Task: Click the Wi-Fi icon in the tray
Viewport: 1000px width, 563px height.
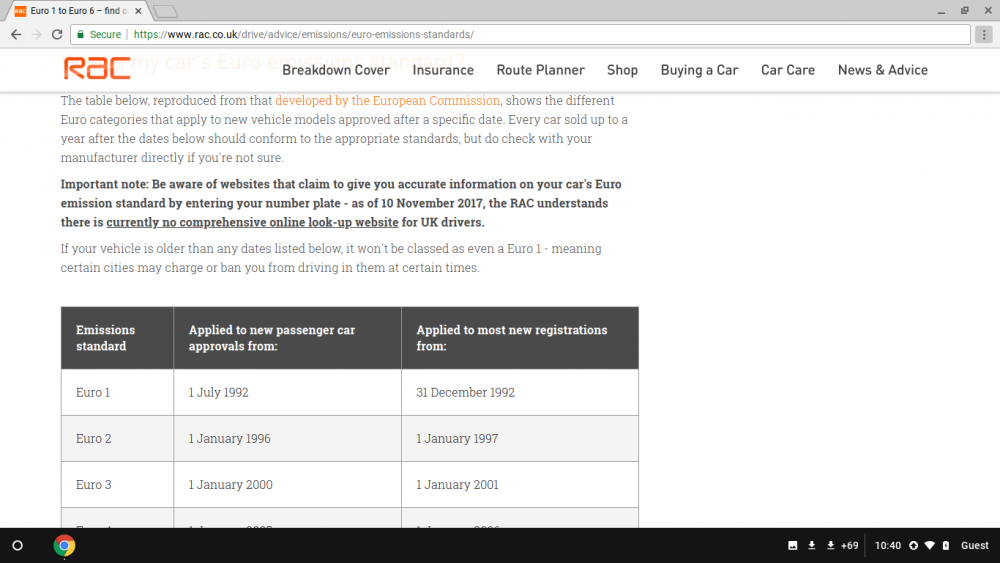Action: [x=930, y=545]
